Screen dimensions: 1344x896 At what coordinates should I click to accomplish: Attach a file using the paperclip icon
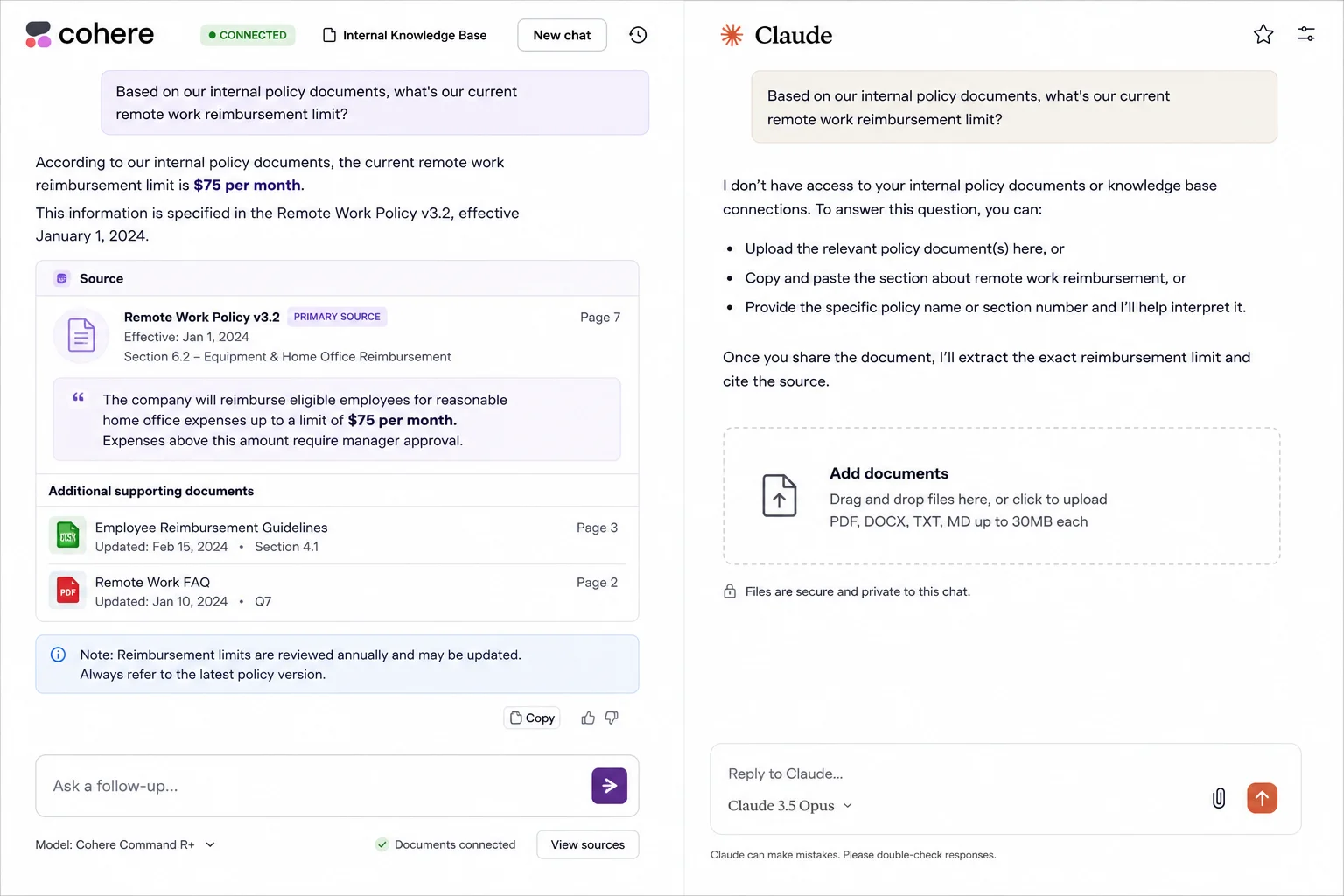coord(1219,798)
